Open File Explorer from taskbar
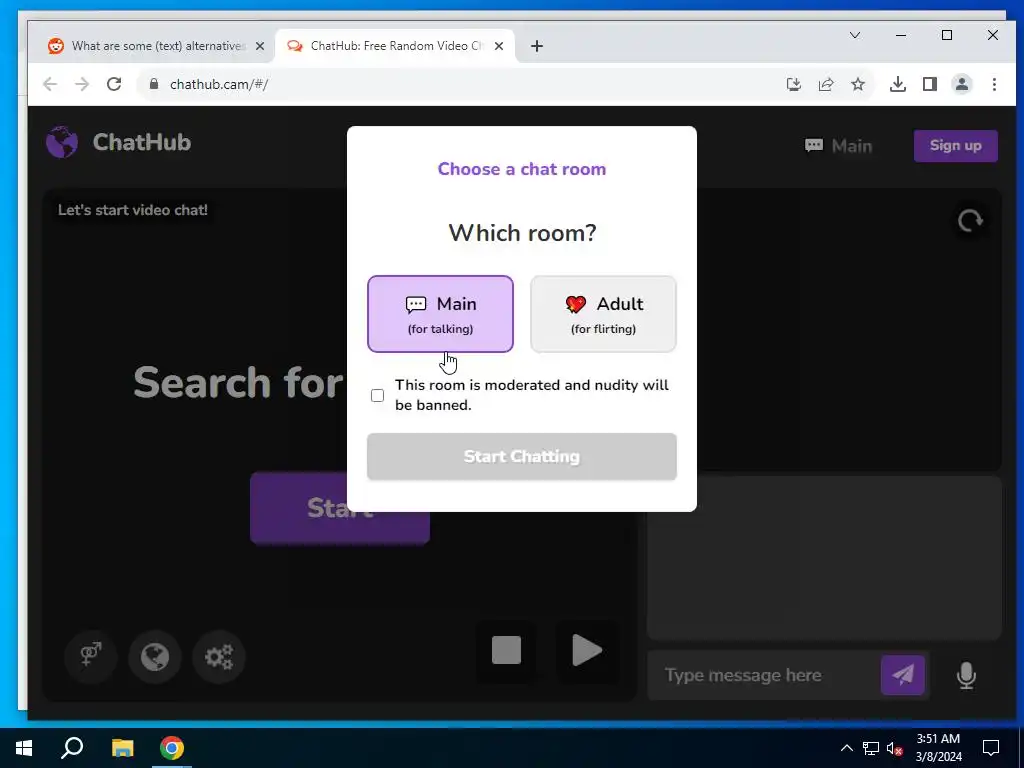The image size is (1024, 768). tap(122, 748)
